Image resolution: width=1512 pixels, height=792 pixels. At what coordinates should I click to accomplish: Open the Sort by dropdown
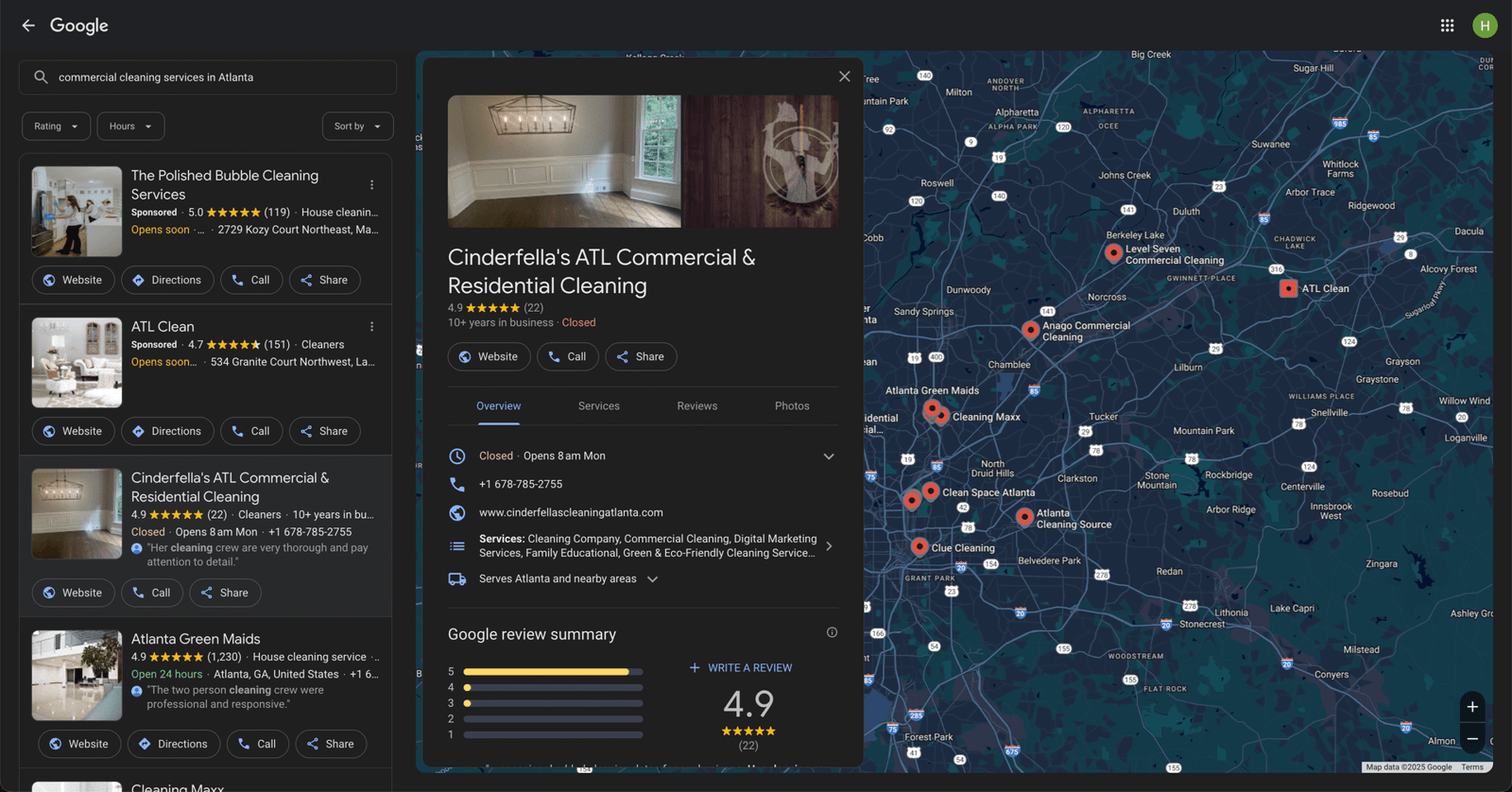click(x=357, y=126)
